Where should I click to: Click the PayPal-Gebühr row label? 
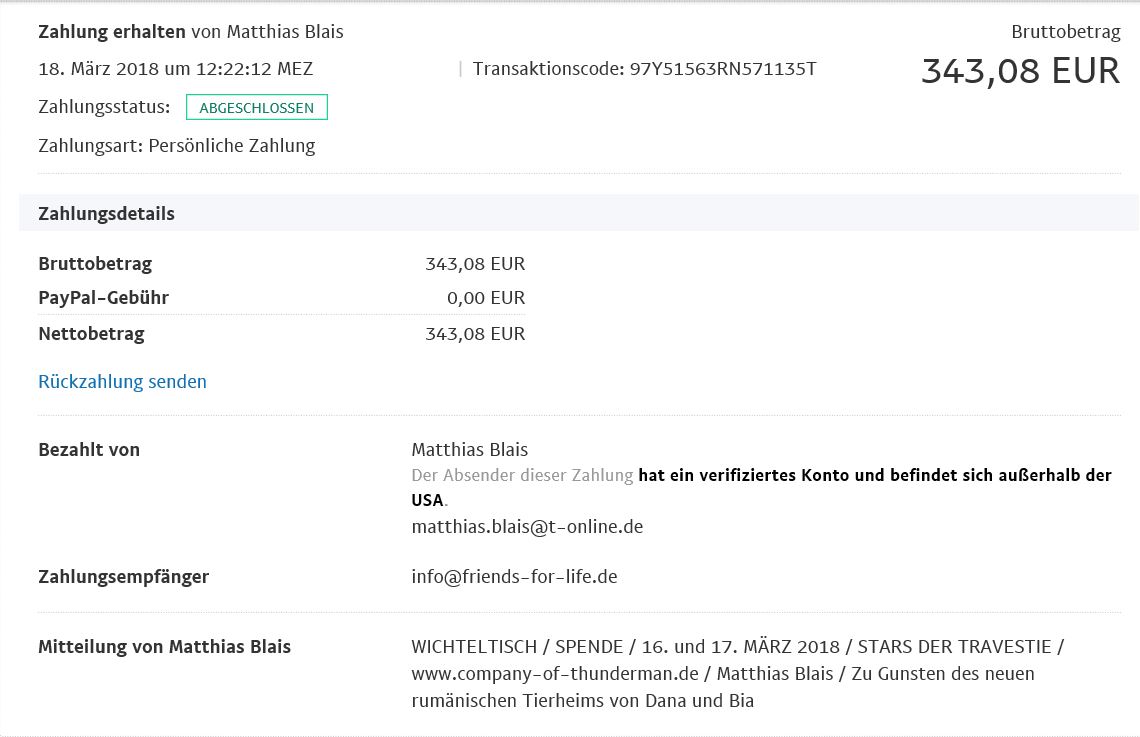(103, 298)
